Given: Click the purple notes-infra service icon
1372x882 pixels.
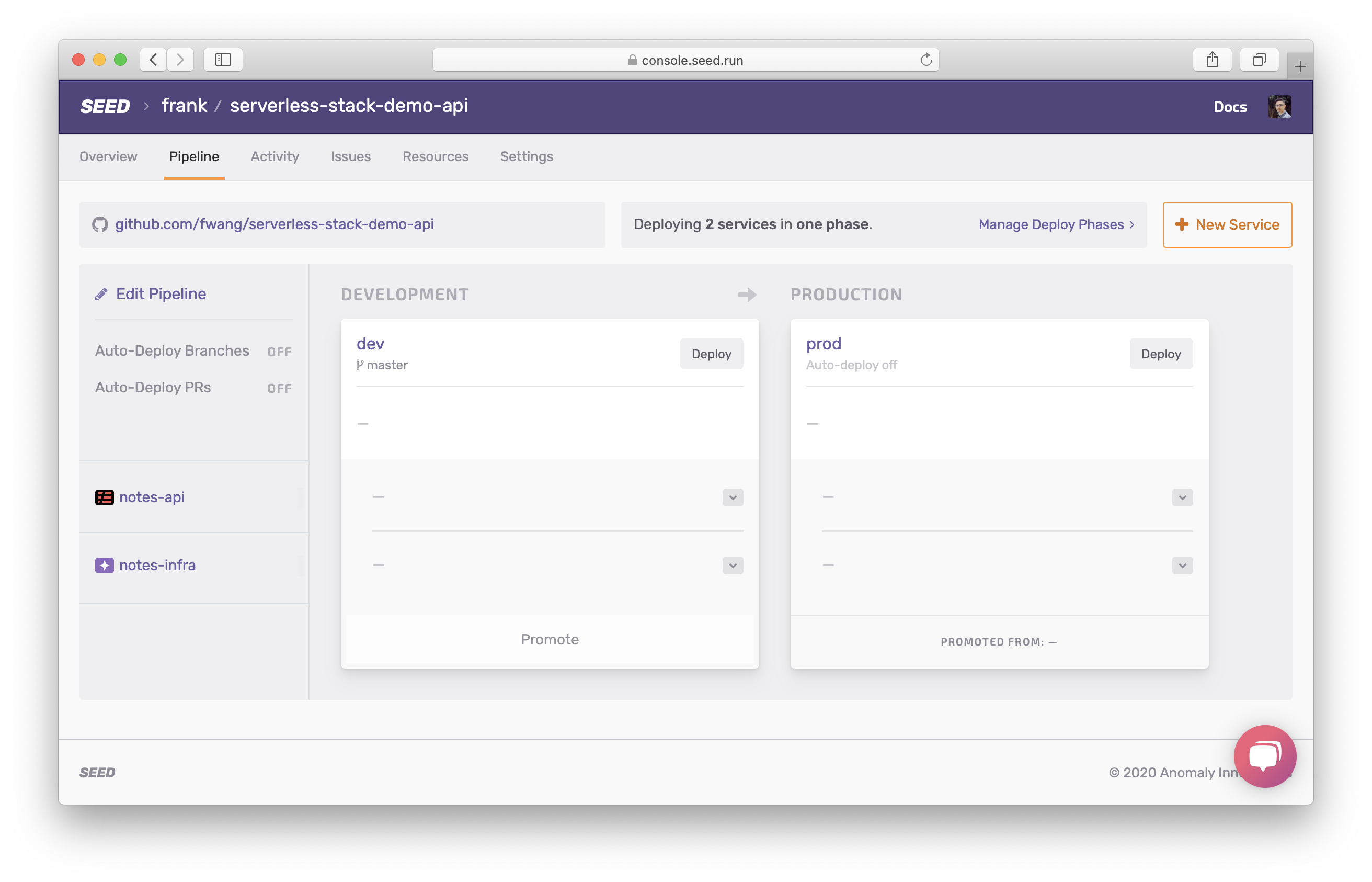Looking at the screenshot, I should 104,566.
